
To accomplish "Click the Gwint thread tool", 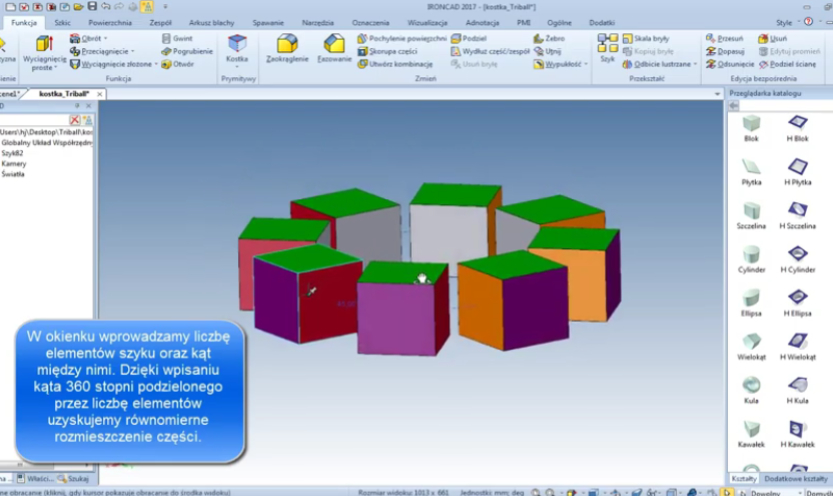I will coord(176,38).
